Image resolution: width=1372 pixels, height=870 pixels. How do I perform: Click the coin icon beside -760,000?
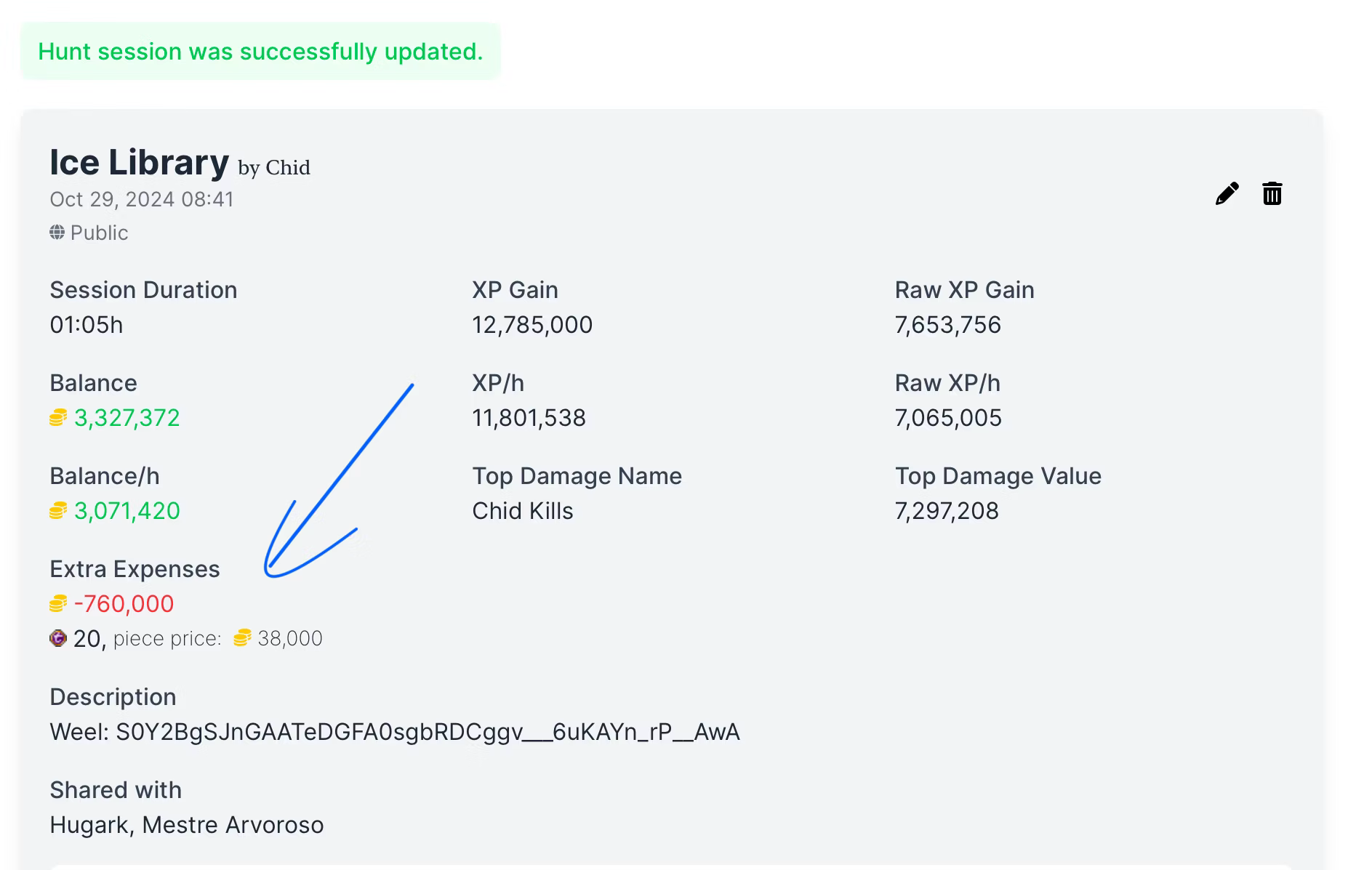click(x=58, y=604)
